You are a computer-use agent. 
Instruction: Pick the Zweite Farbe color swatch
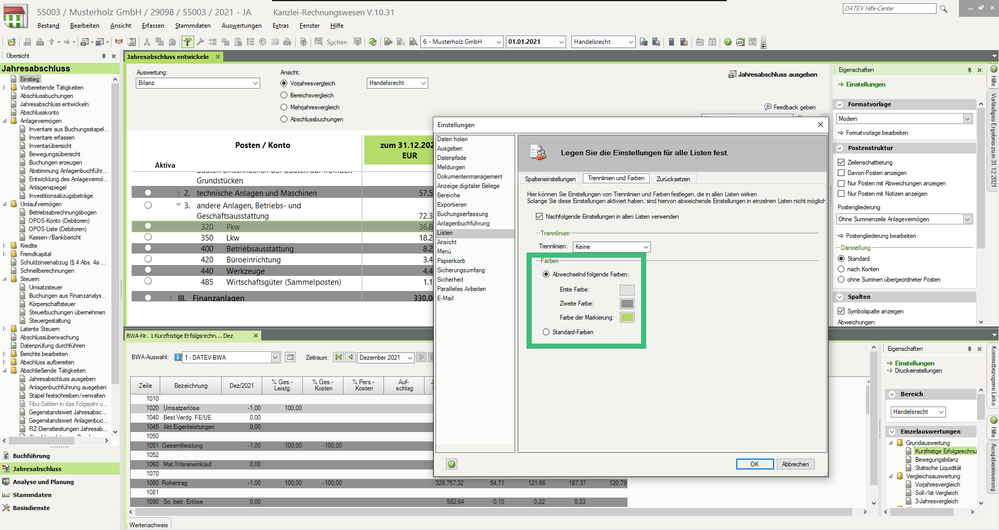(x=627, y=304)
